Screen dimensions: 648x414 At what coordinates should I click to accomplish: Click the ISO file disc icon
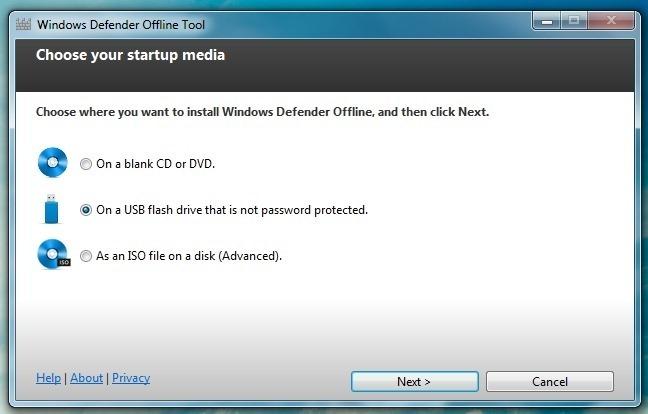click(52, 255)
